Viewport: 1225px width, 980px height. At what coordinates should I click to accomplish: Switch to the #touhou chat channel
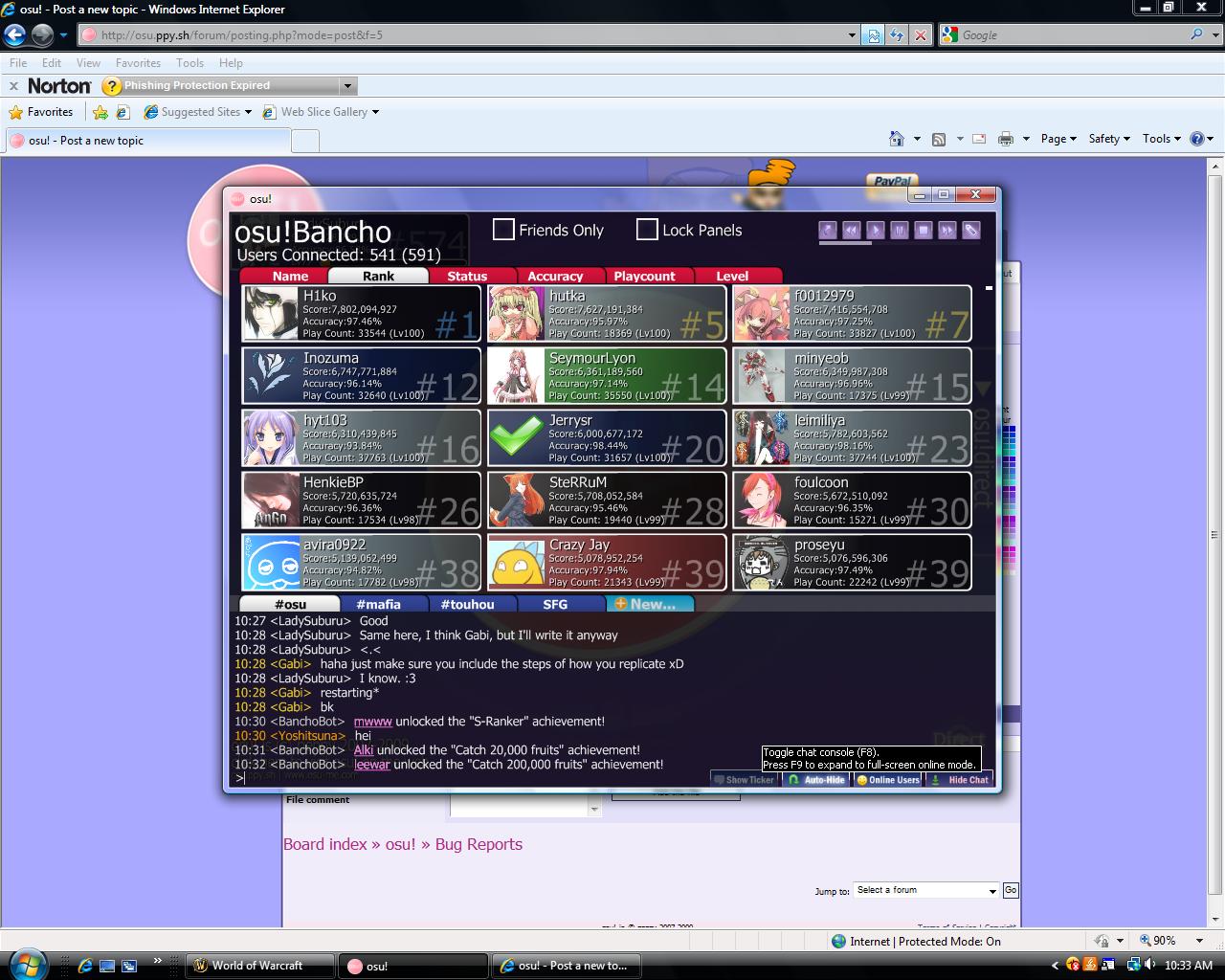pos(467,604)
